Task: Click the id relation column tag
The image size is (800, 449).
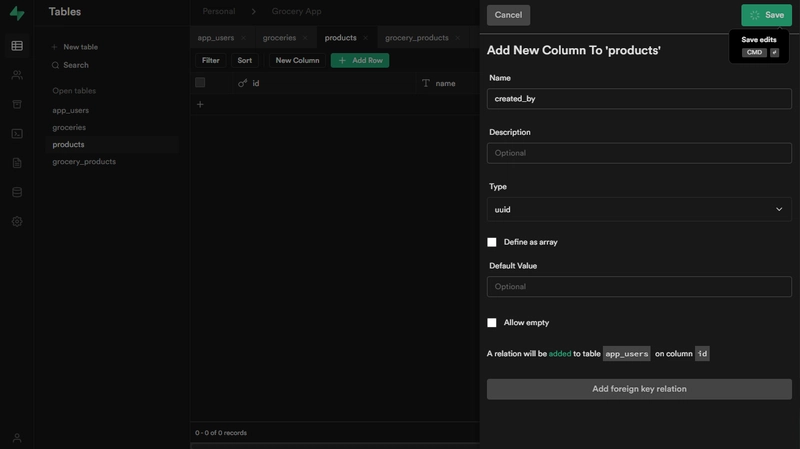Action: pyautogui.click(x=702, y=354)
